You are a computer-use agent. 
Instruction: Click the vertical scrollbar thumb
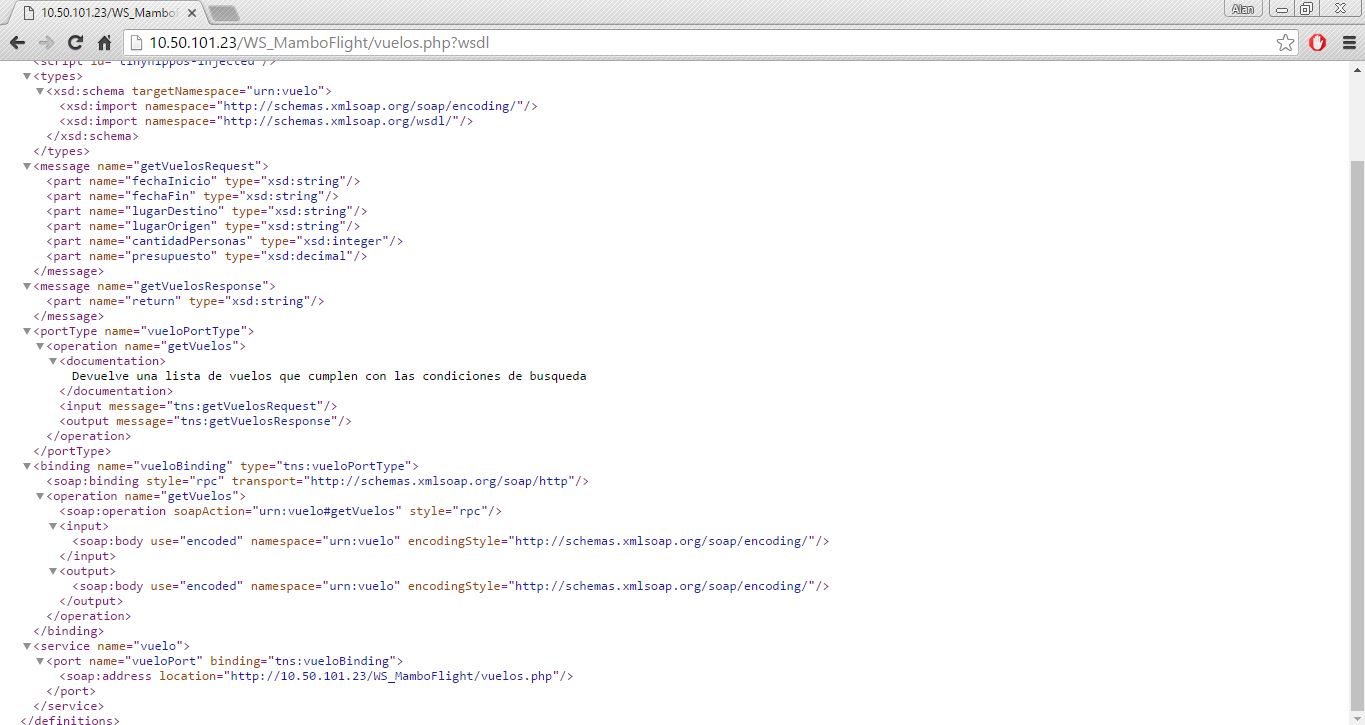click(1356, 440)
